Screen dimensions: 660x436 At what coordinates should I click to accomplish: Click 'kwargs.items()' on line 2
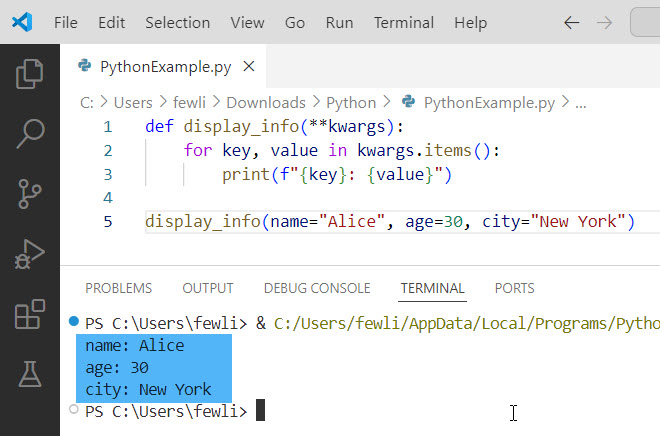click(423, 151)
